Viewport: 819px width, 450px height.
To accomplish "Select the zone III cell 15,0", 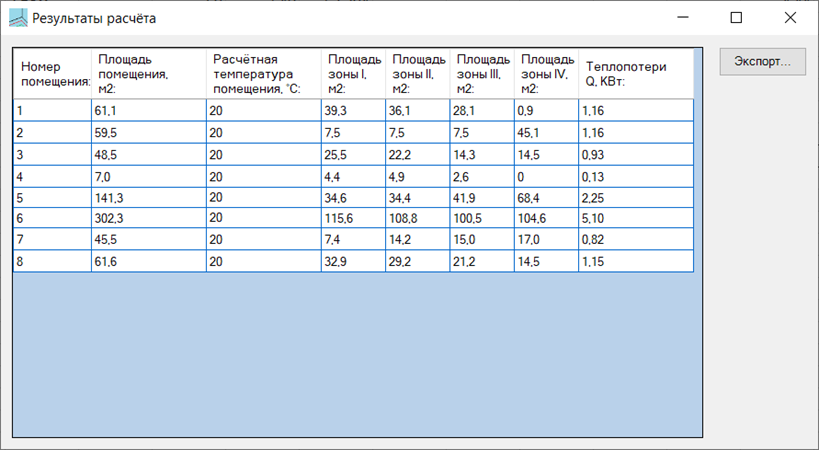I will point(482,240).
